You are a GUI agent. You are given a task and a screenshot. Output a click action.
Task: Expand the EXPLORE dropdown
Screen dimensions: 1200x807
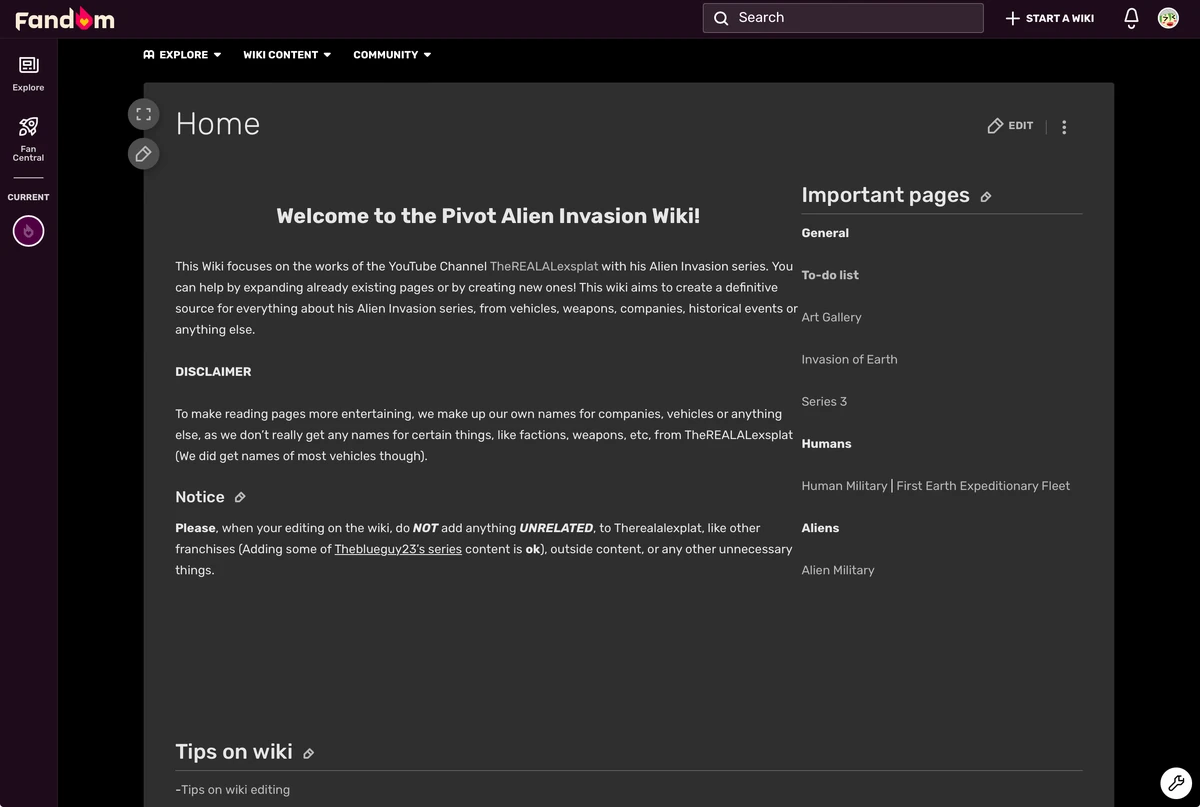click(x=181, y=55)
